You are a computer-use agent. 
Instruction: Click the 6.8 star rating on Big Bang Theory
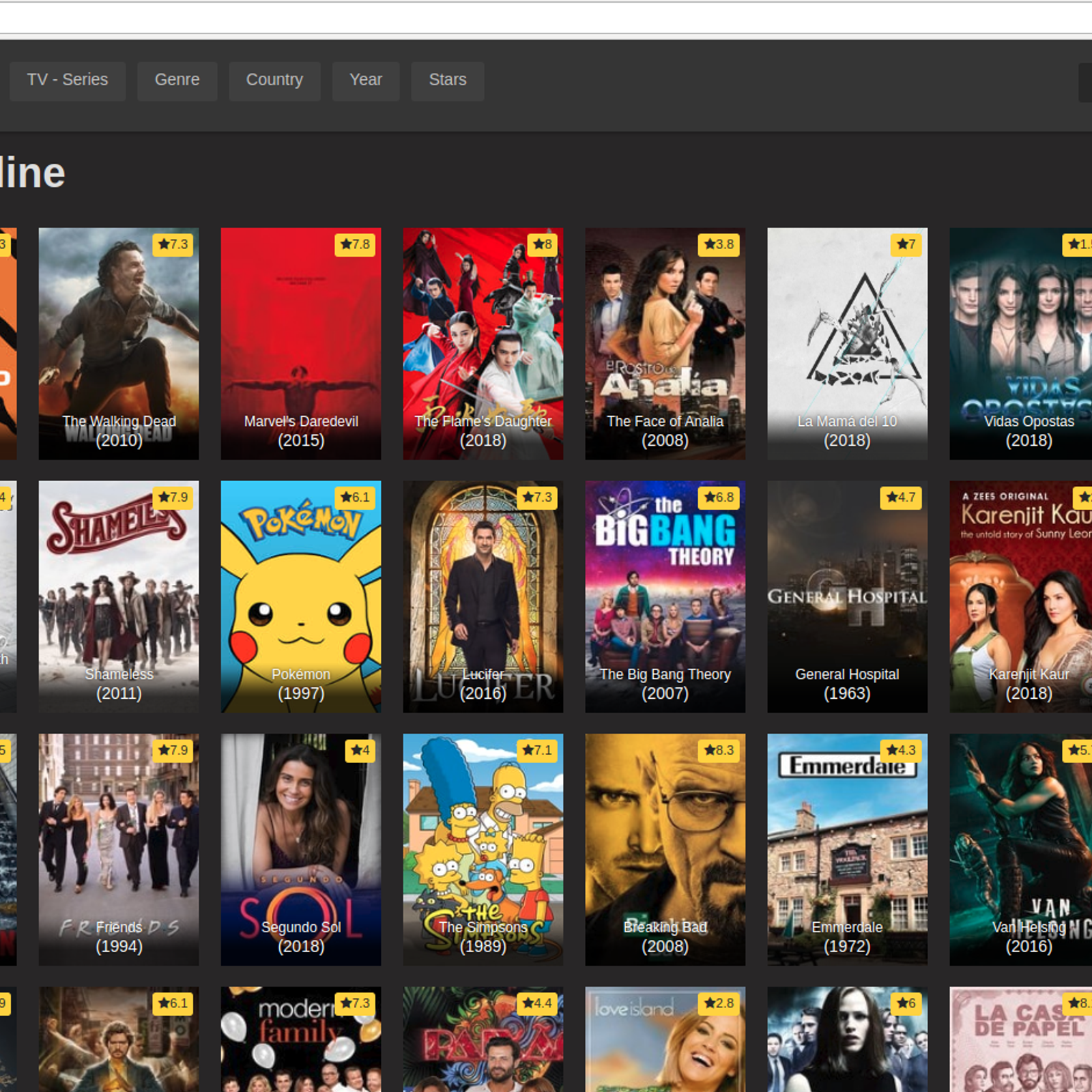pyautogui.click(x=719, y=498)
